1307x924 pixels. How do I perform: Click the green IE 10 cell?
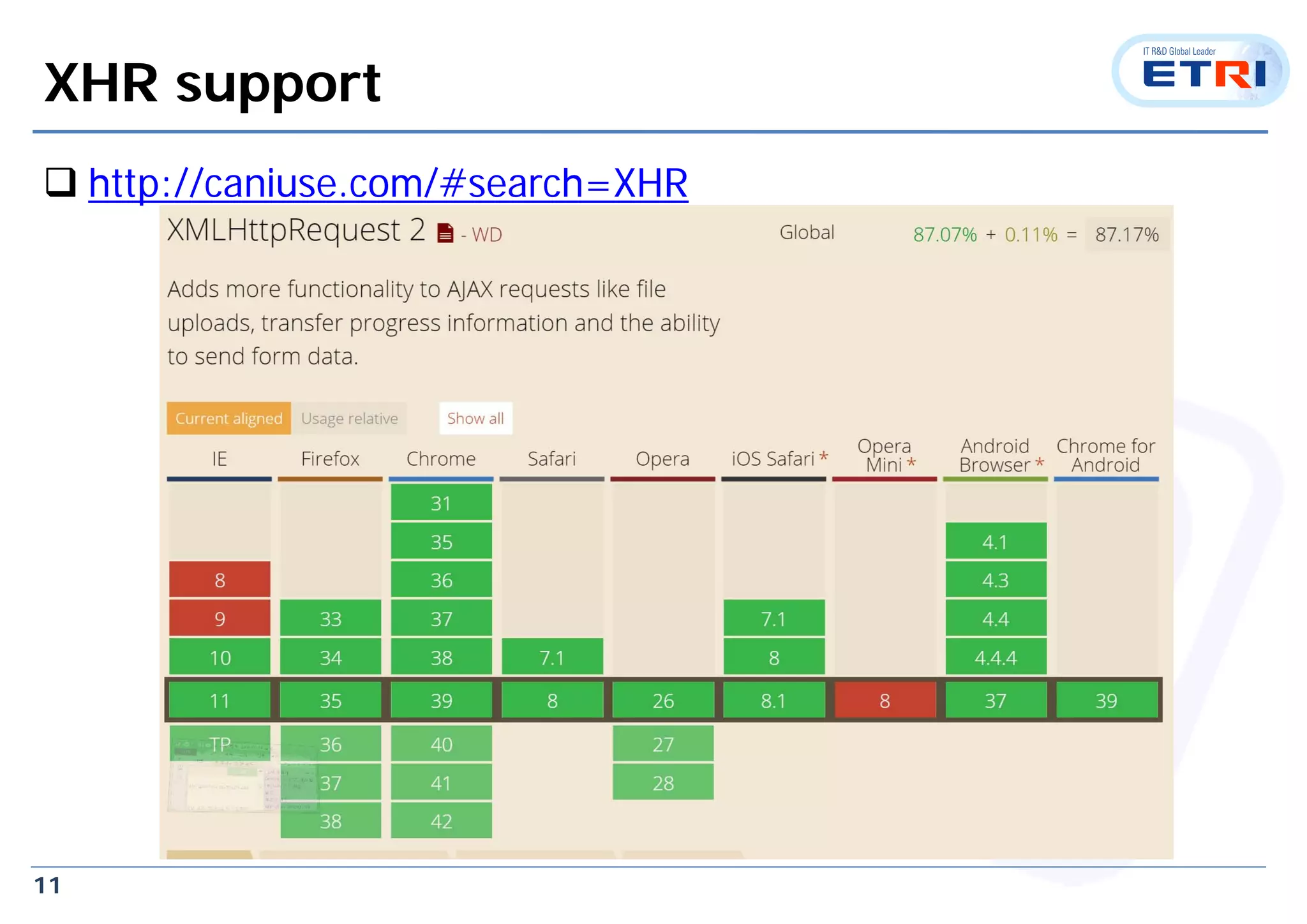tap(220, 657)
